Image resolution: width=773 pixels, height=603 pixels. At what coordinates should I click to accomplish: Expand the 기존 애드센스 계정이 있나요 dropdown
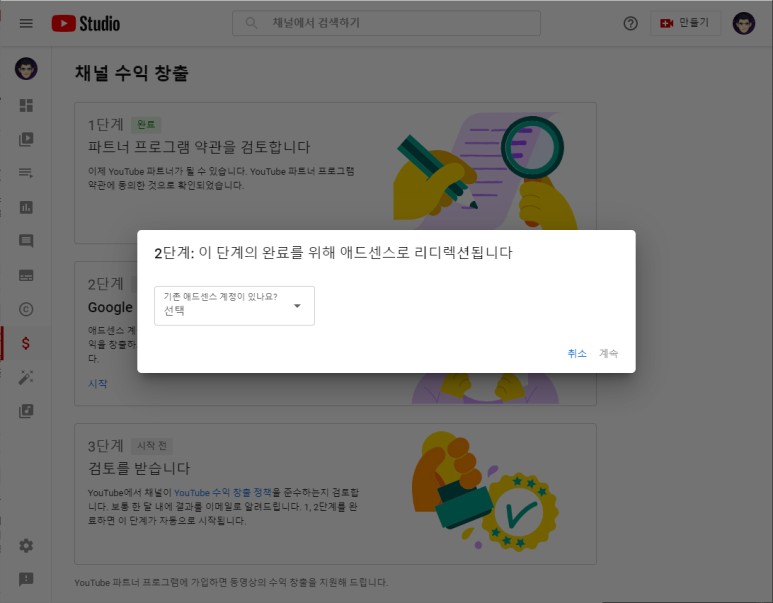(234, 306)
